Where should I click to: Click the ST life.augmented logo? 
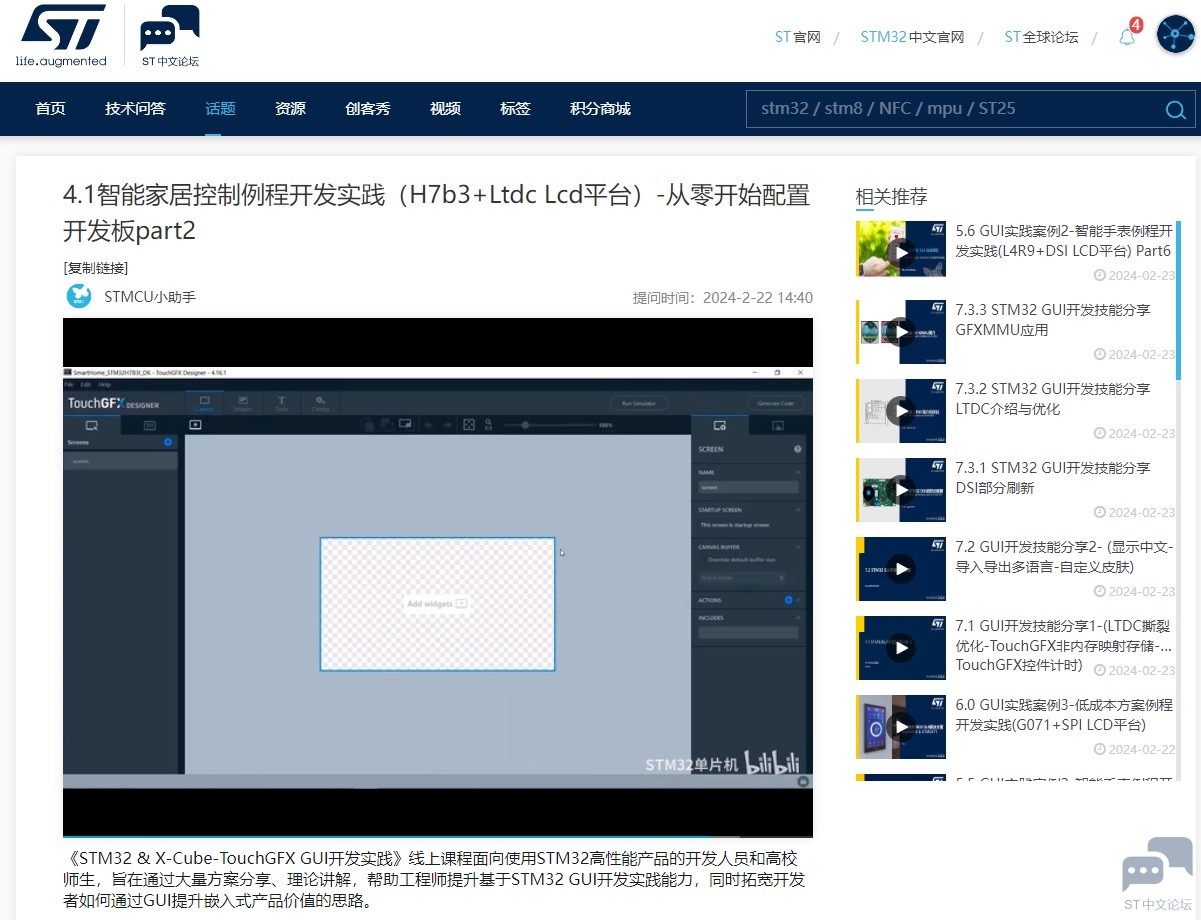(61, 36)
